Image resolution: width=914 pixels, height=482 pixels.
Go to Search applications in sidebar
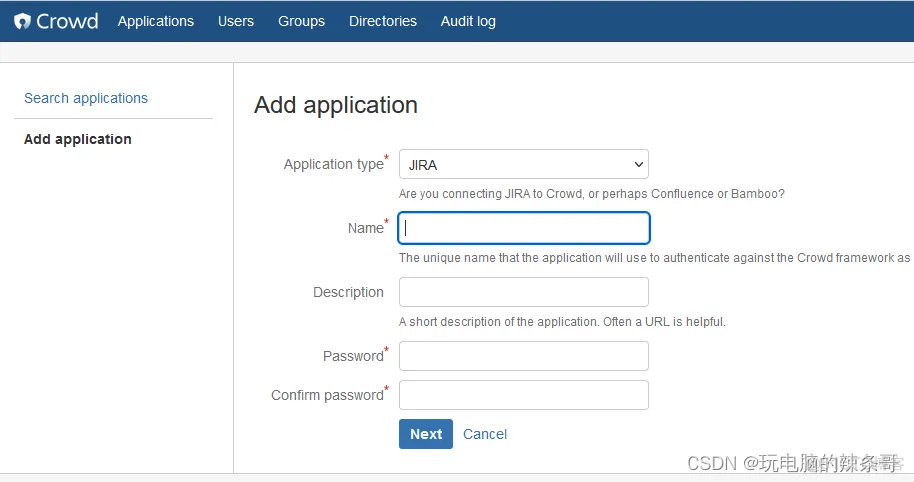86,98
